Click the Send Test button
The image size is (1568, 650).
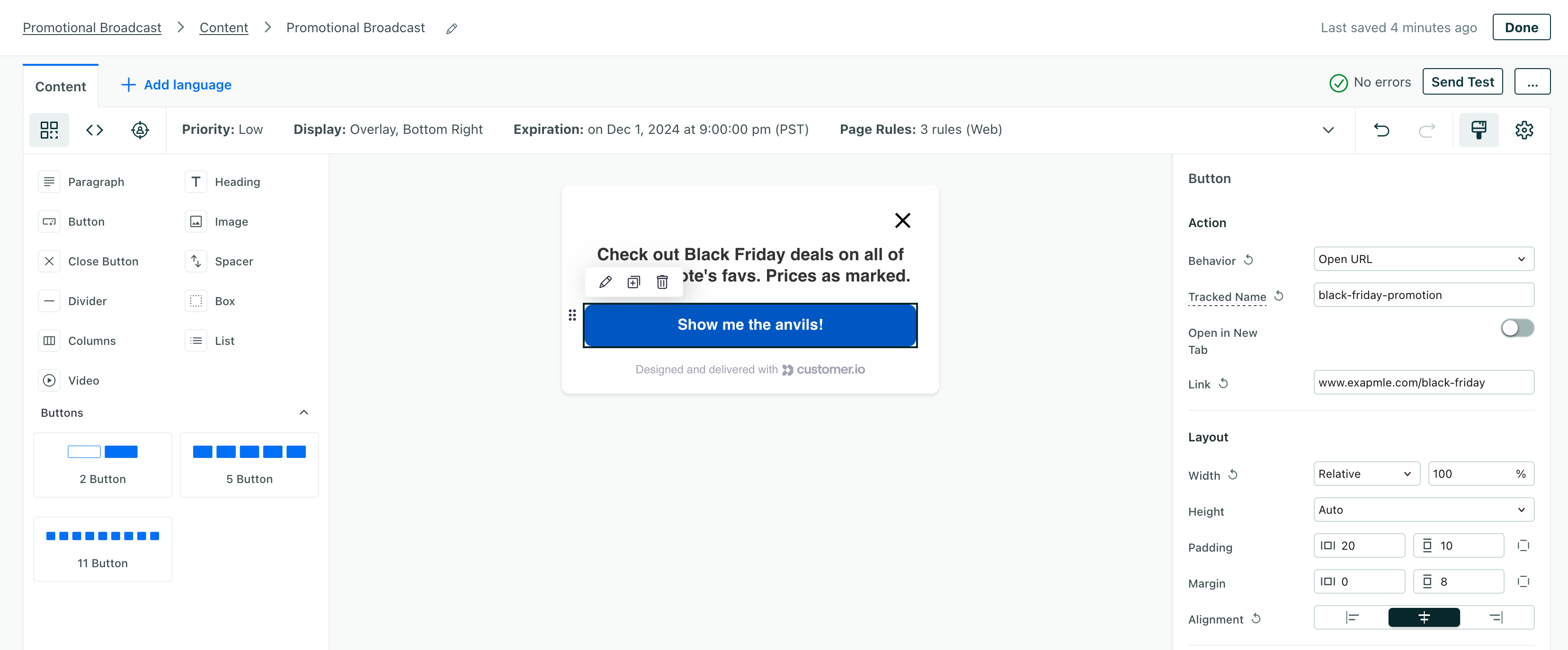[1462, 82]
